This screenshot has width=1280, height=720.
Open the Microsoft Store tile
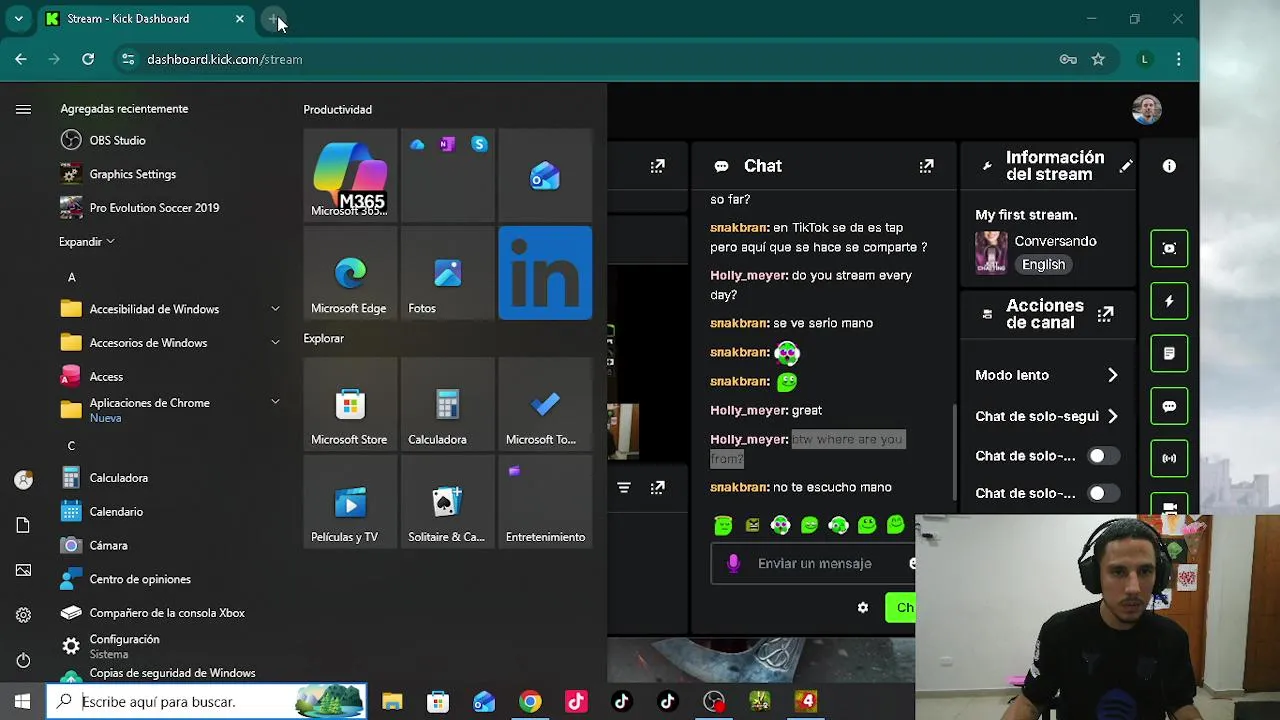(349, 404)
